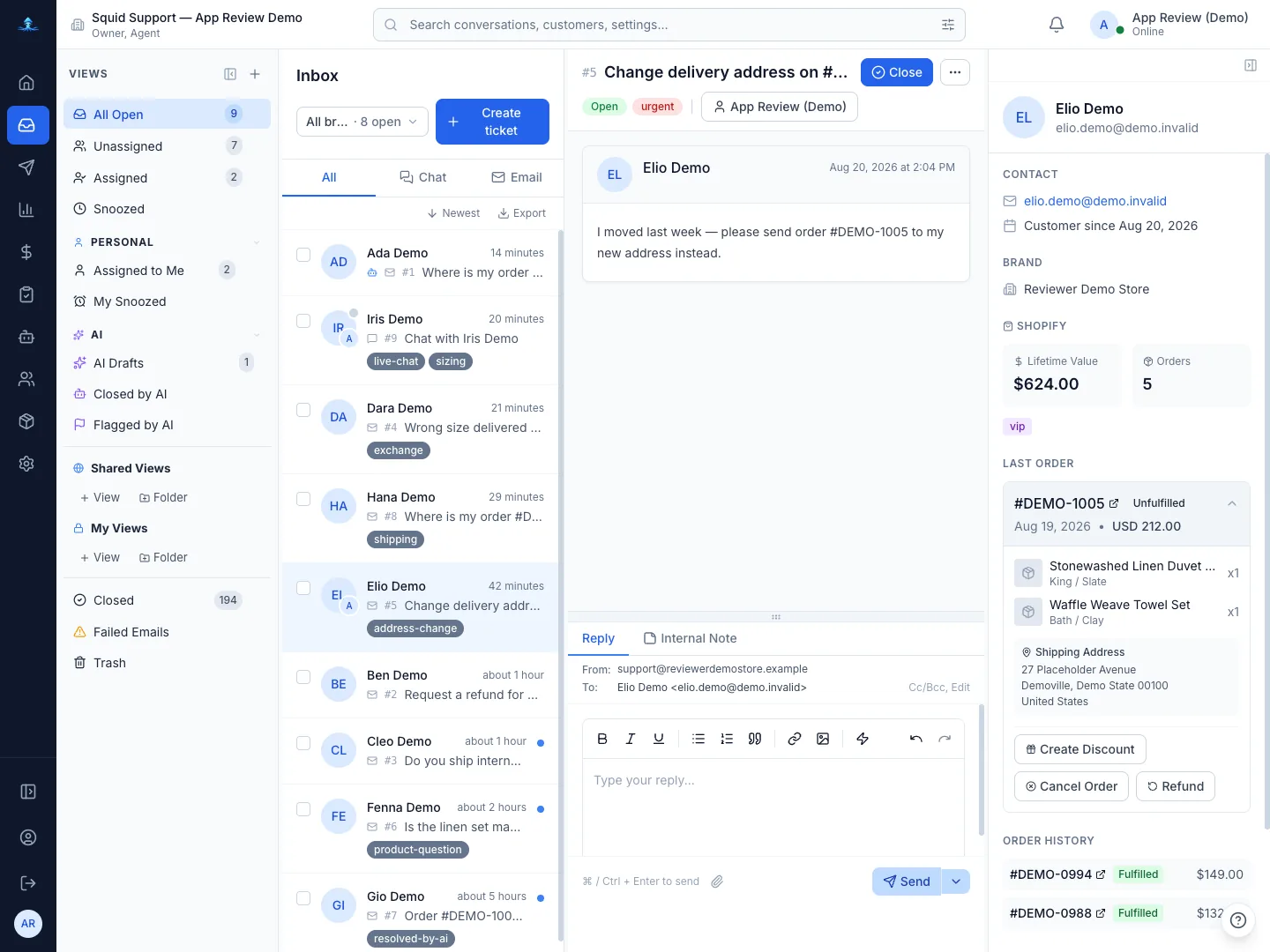Check the Dara Demo conversation checkbox

tap(303, 410)
